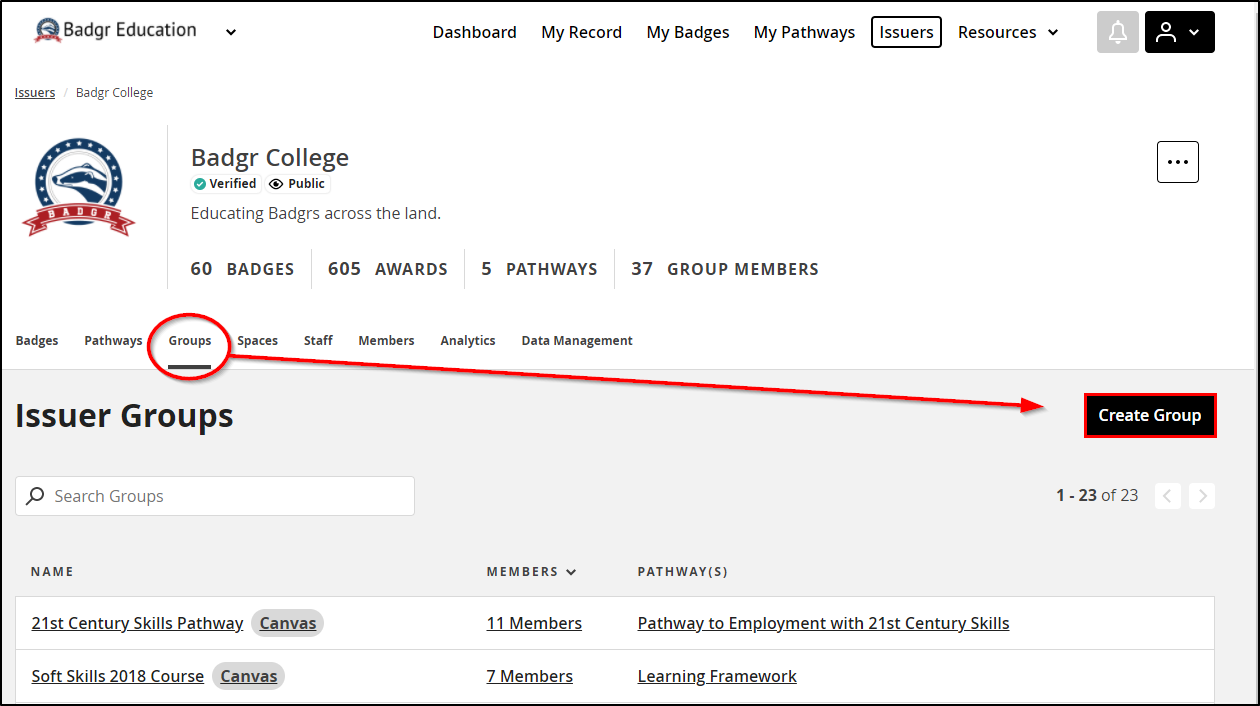The image size is (1260, 706).
Task: Click the 37 GROUP MEMBERS stat
Action: 725,269
